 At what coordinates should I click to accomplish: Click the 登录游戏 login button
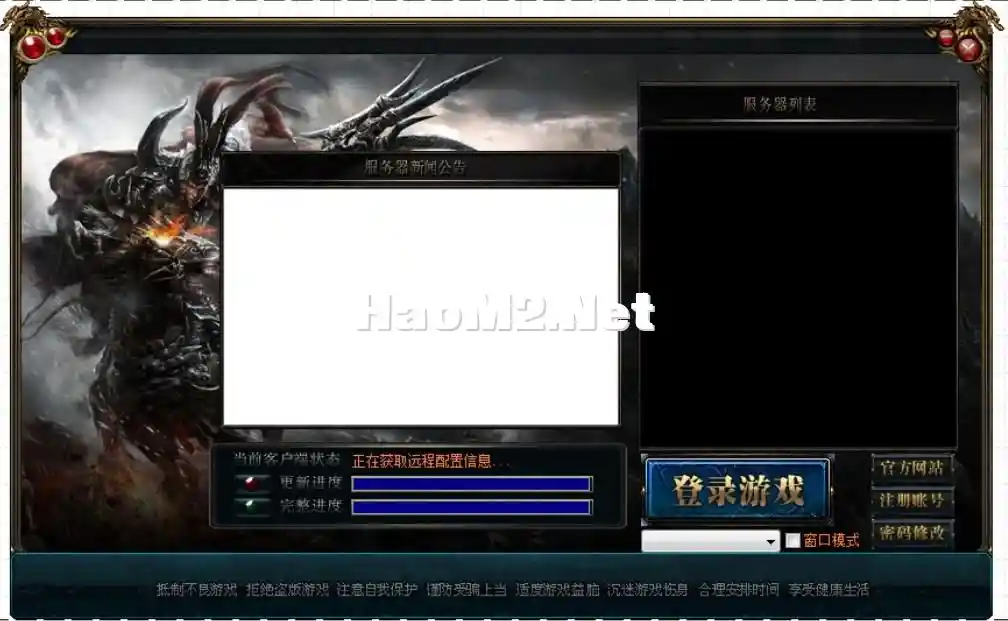click(x=737, y=490)
